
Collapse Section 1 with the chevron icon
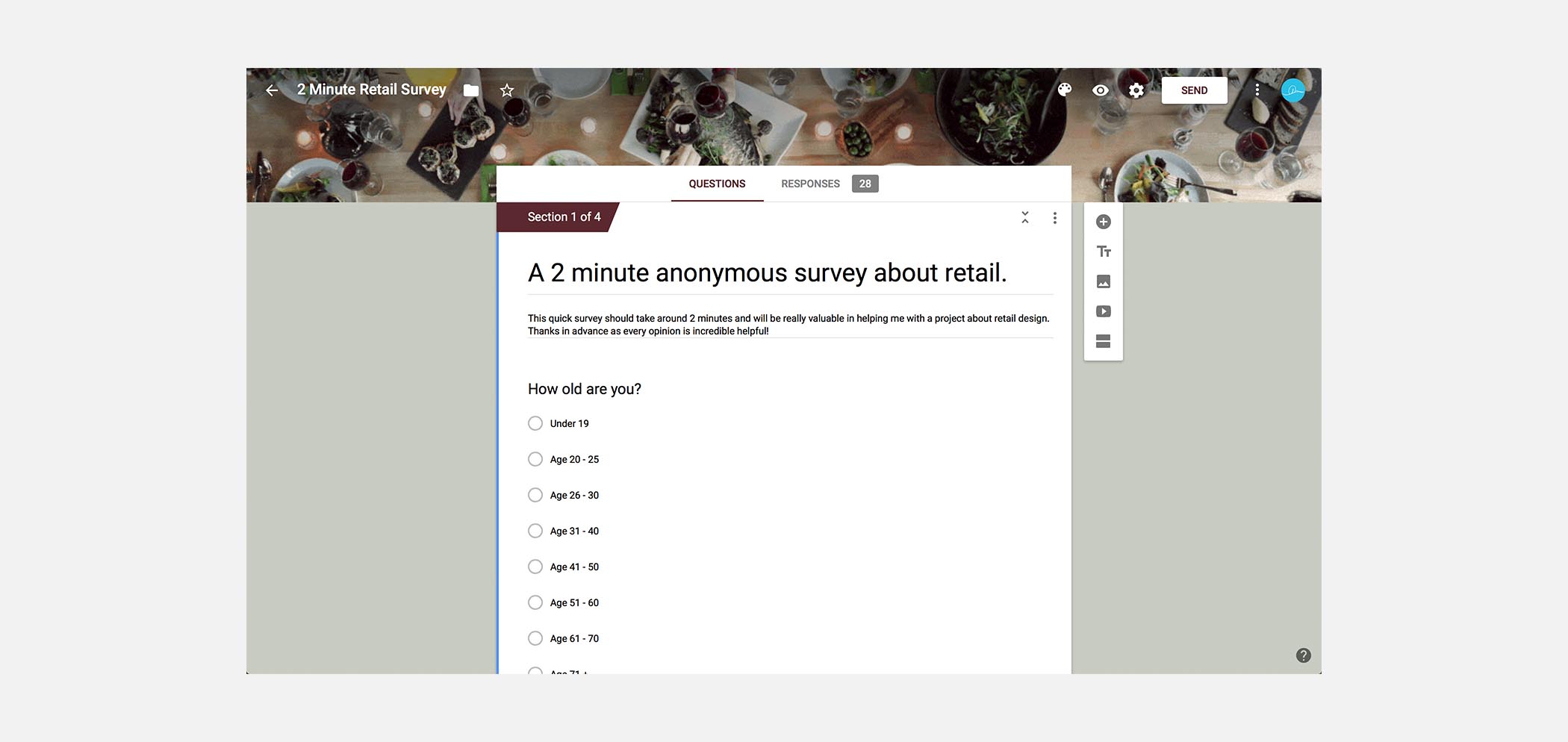tap(1025, 217)
